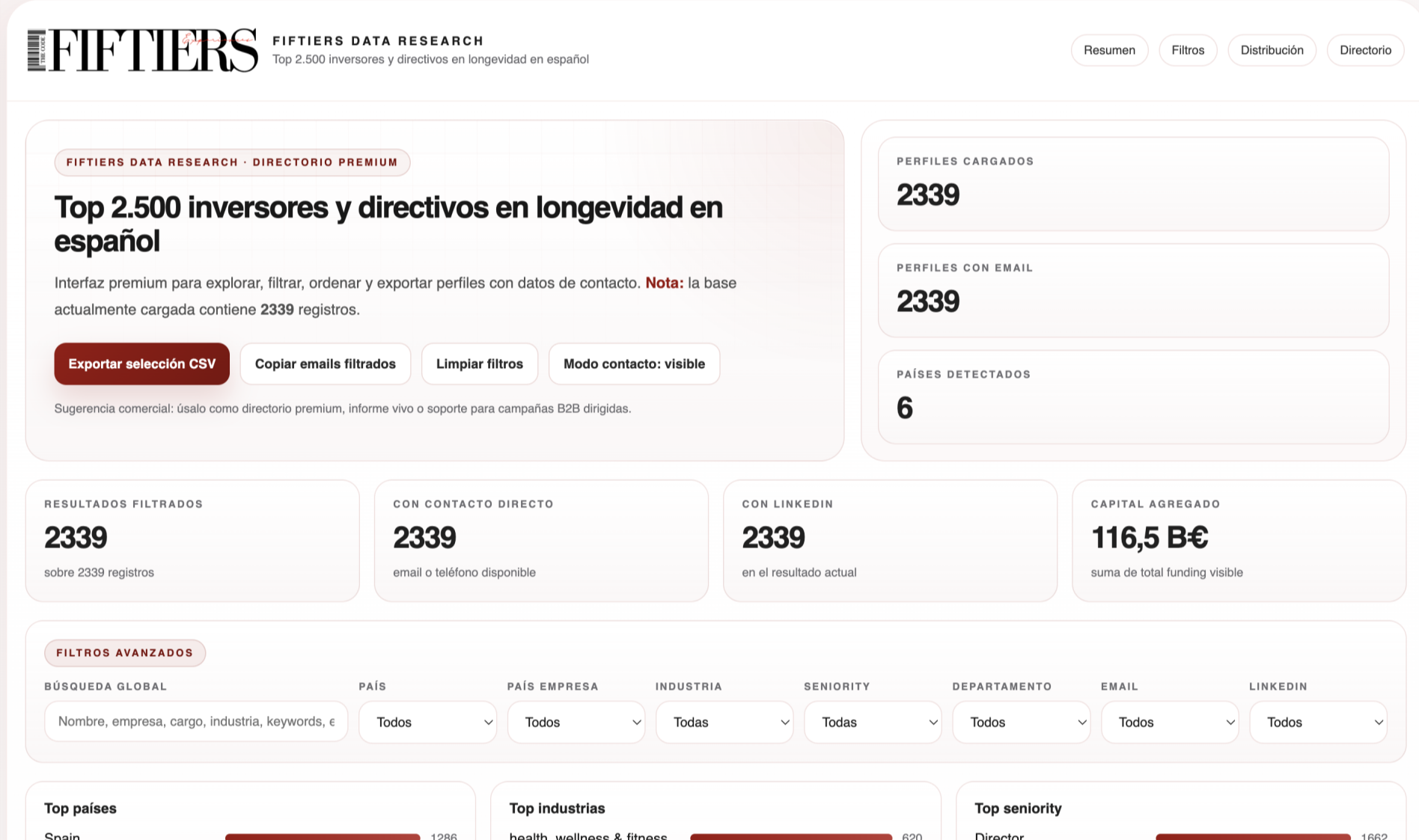This screenshot has width=1419, height=840.
Task: Focus the Búsqueda global search field
Action: pyautogui.click(x=196, y=721)
